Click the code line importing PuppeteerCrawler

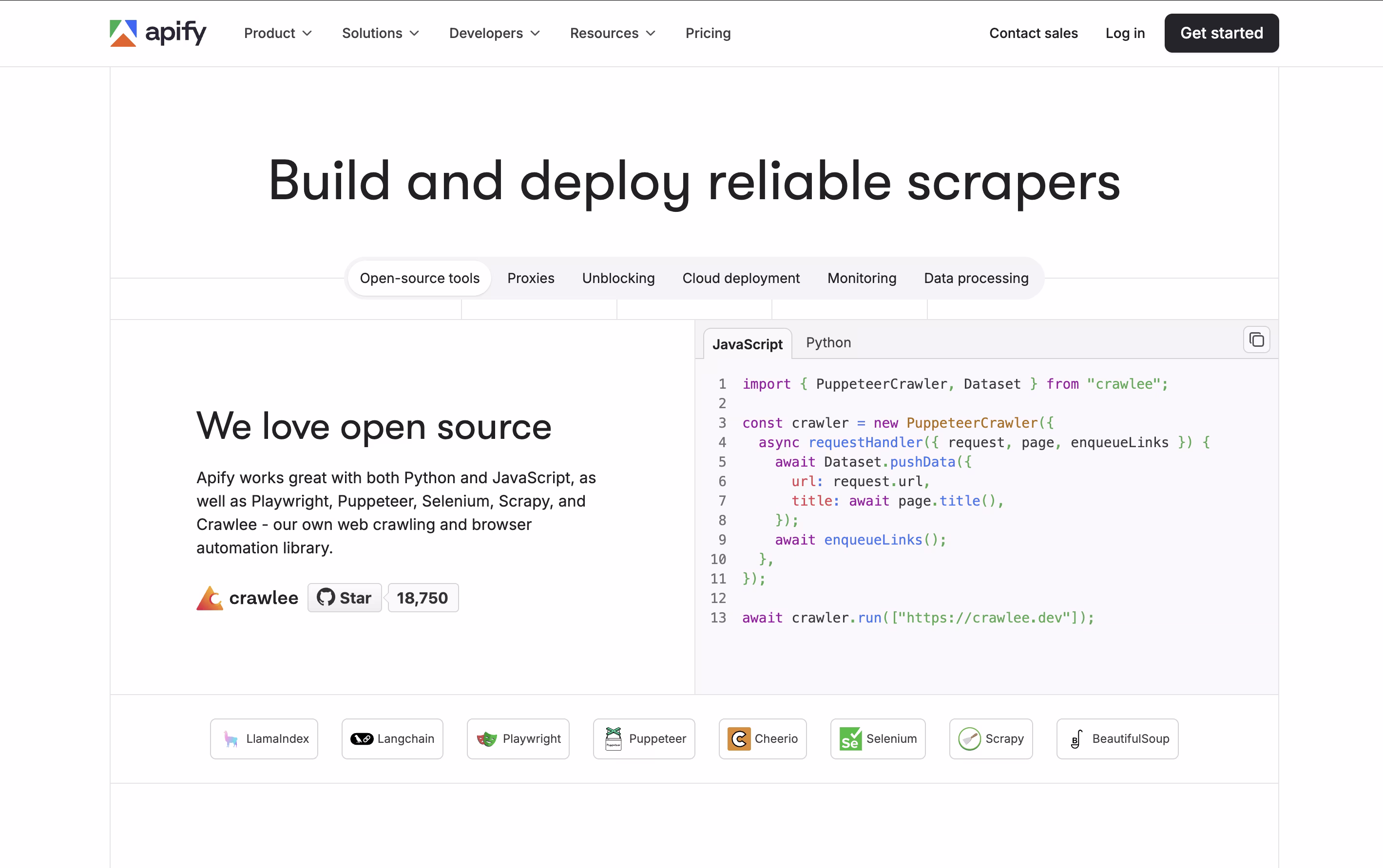[955, 384]
